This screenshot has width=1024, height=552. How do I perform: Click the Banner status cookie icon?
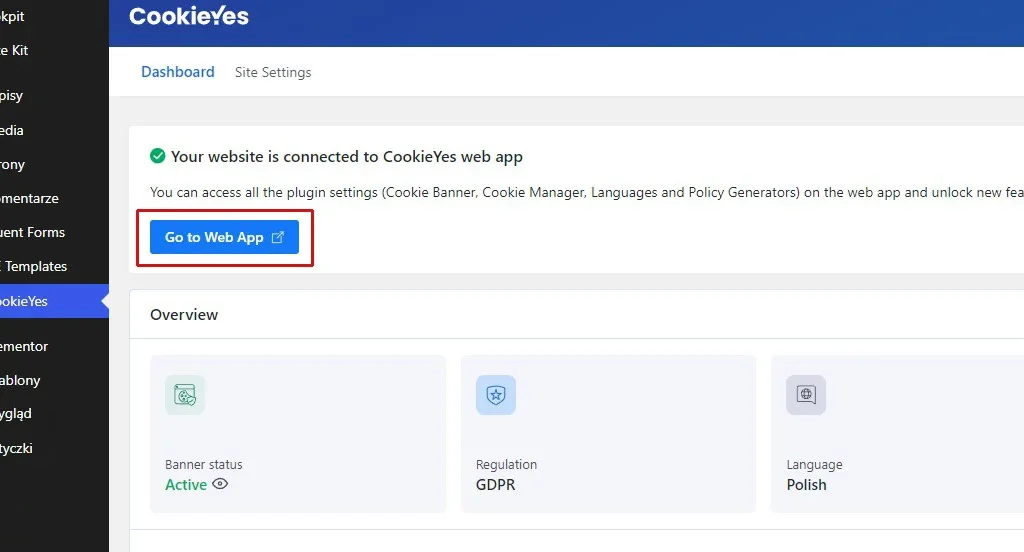pyautogui.click(x=185, y=395)
